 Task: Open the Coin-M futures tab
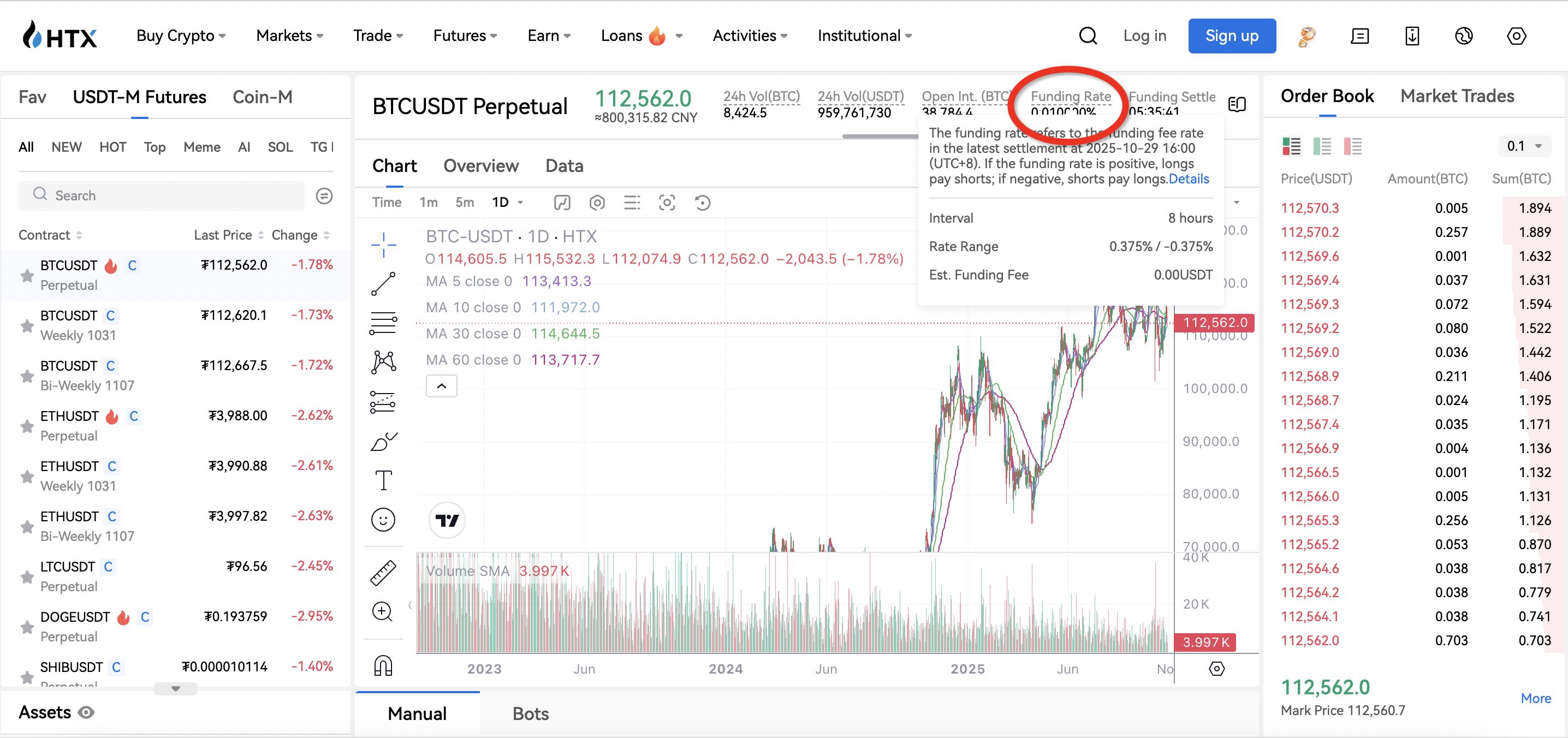[263, 97]
